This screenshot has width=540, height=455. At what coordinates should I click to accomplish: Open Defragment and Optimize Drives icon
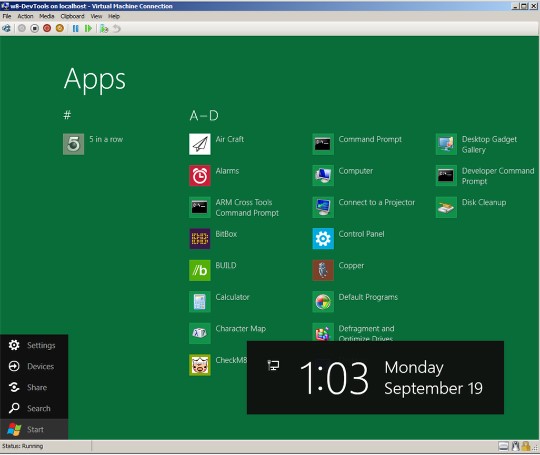tap(323, 332)
